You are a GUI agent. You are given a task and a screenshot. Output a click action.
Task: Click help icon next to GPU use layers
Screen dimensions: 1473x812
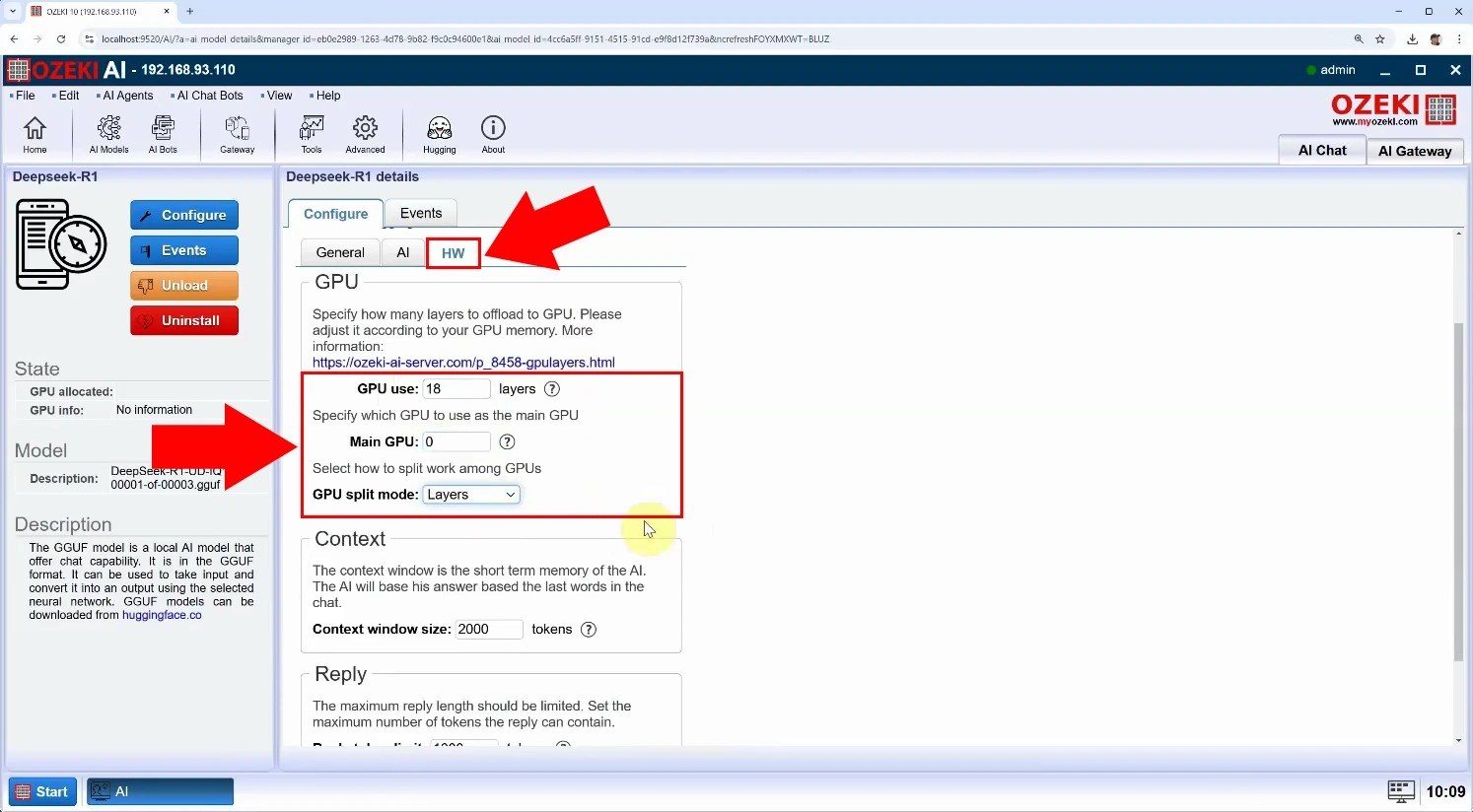552,389
